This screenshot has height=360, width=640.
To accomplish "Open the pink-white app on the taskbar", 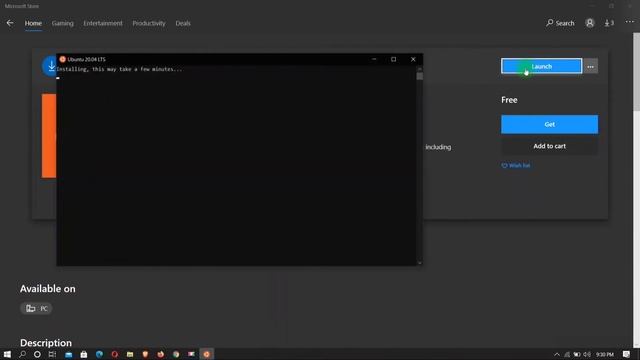I will tap(191, 354).
